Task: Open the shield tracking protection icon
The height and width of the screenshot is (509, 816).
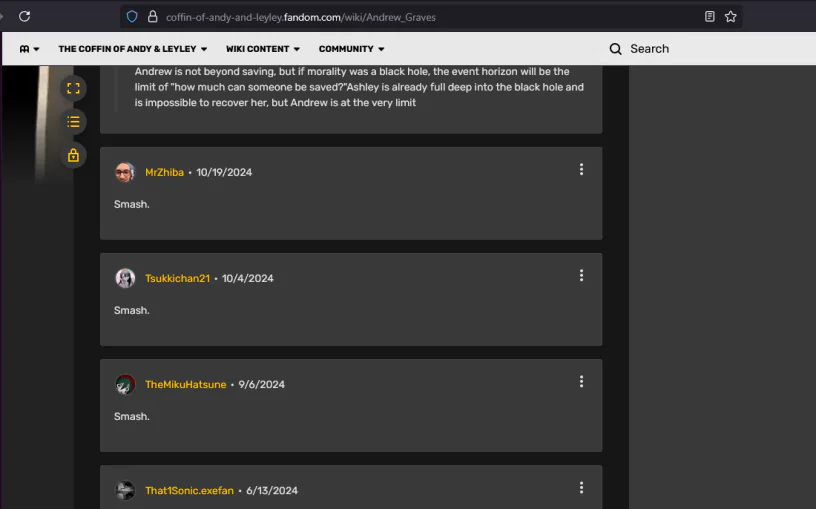Action: [132, 17]
